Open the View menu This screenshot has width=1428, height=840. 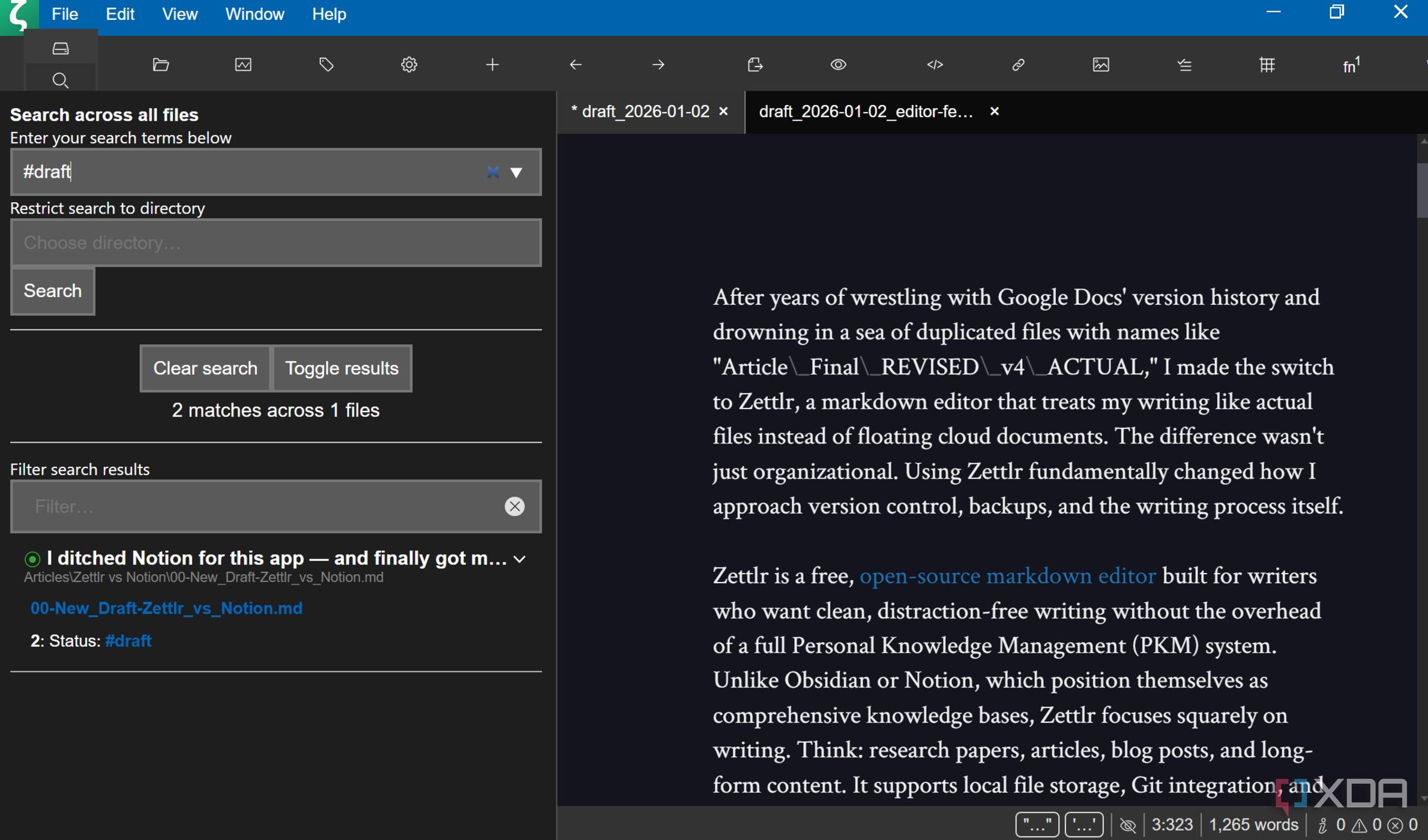tap(179, 14)
